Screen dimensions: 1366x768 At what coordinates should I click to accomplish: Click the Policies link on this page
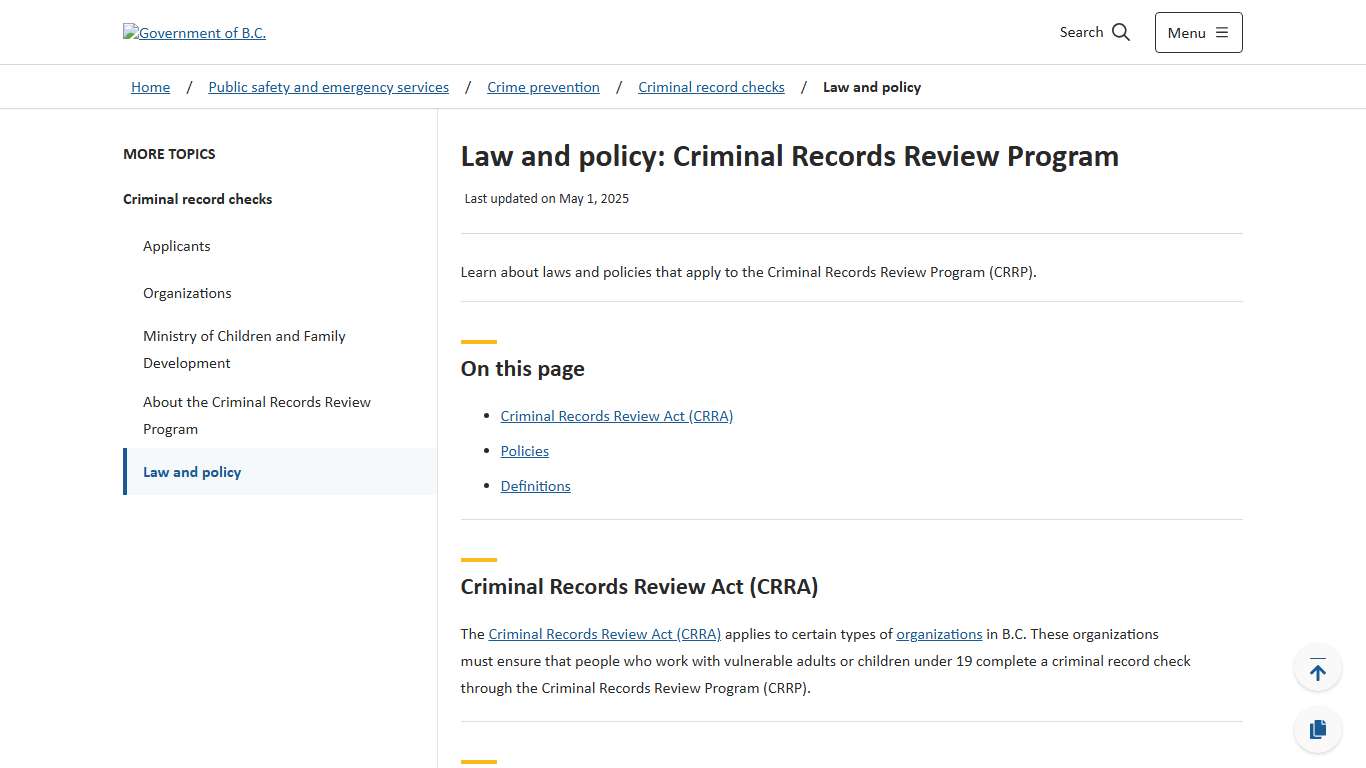click(x=524, y=451)
